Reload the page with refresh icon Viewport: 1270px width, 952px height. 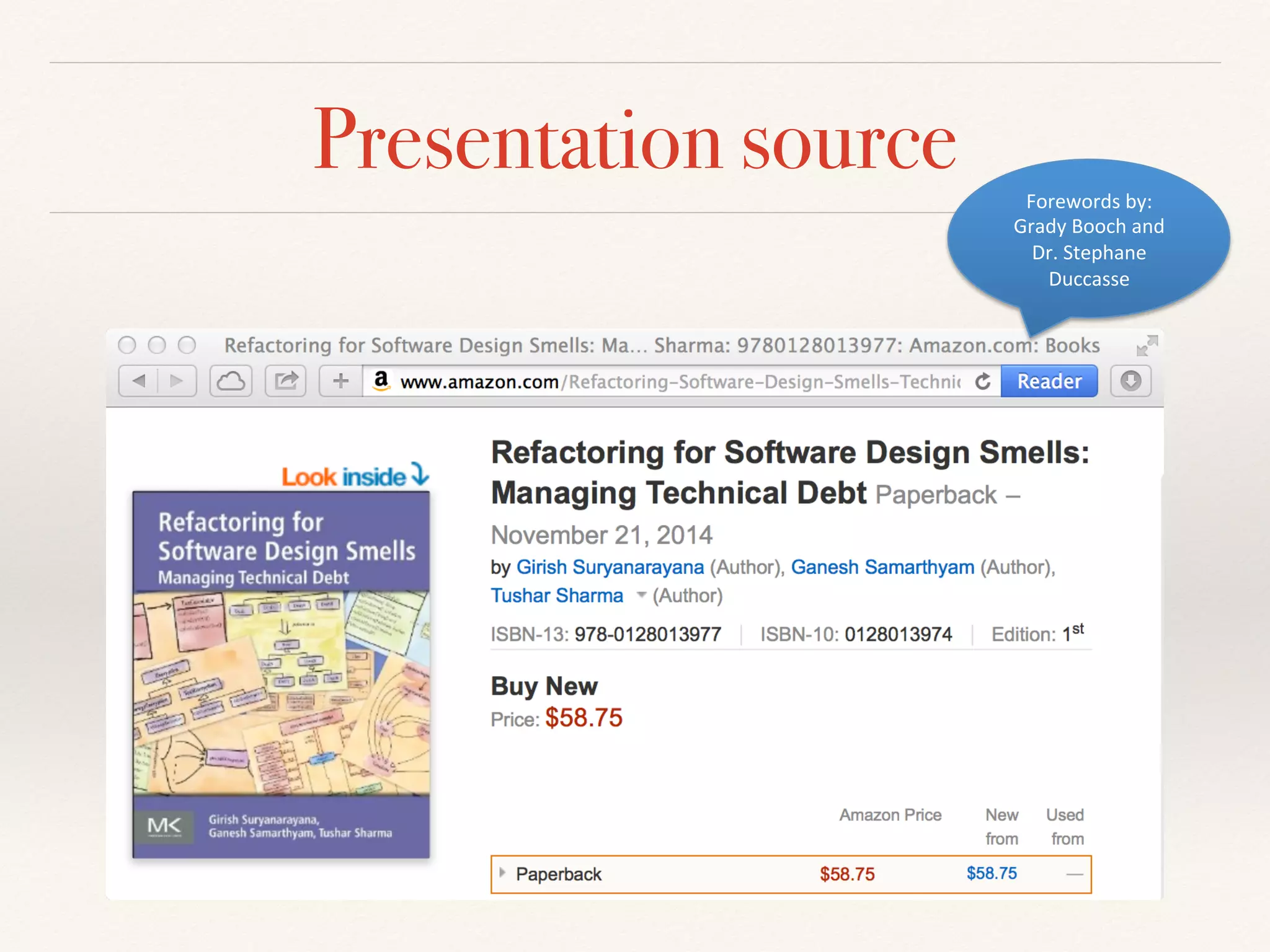pyautogui.click(x=983, y=381)
